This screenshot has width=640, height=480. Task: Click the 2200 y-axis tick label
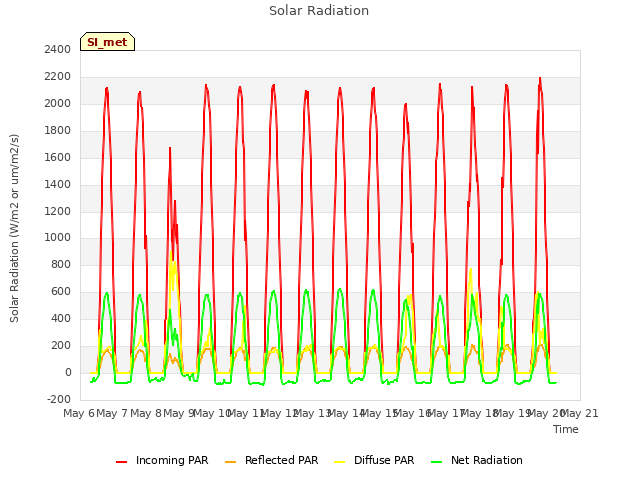click(58, 77)
